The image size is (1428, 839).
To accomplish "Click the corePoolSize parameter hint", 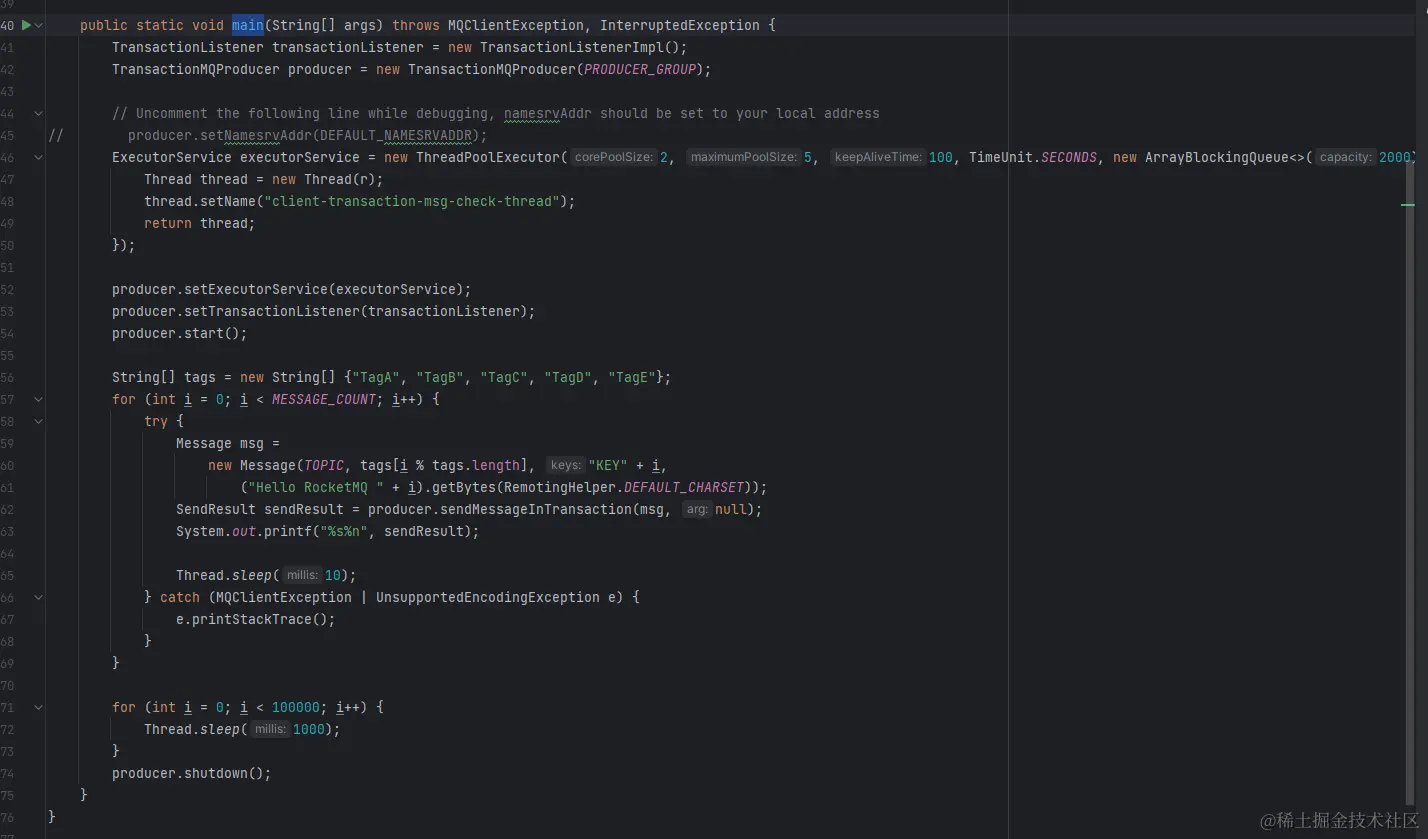I will 614,157.
